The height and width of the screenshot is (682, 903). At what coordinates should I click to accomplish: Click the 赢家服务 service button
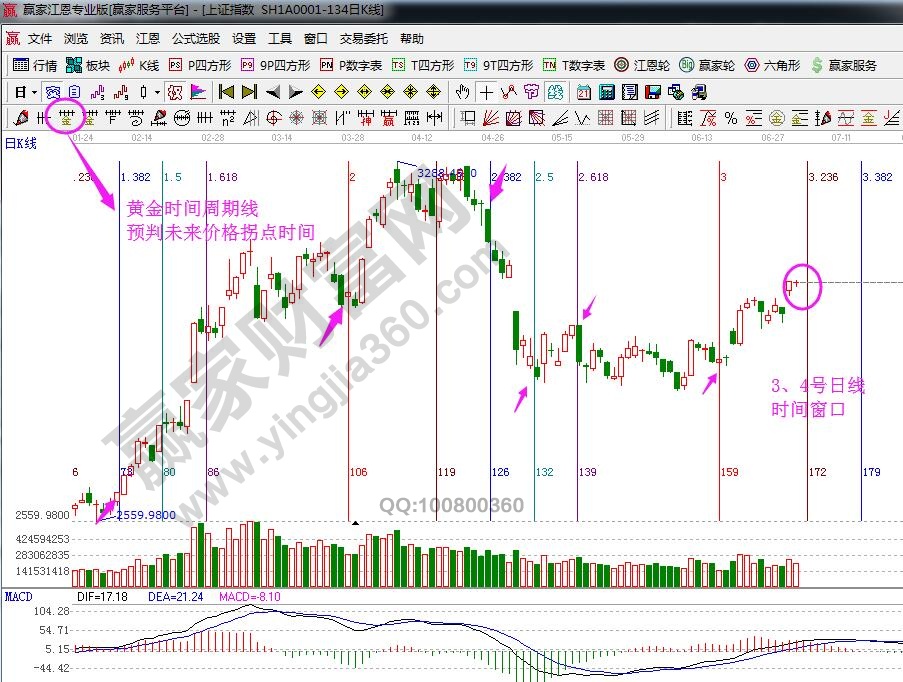(844, 65)
